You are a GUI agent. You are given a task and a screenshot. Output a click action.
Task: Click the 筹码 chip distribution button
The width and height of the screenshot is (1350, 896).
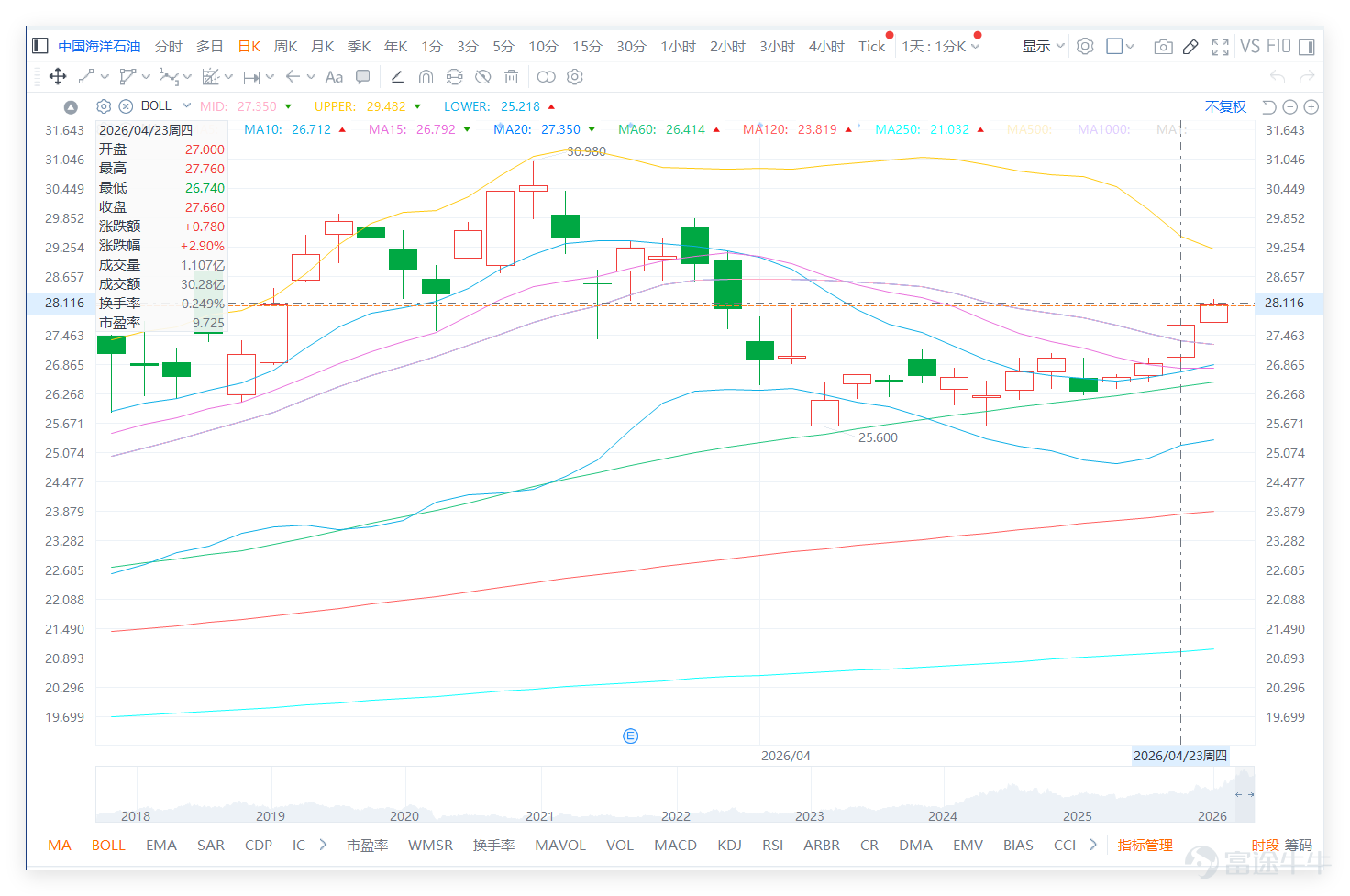coord(1299,845)
